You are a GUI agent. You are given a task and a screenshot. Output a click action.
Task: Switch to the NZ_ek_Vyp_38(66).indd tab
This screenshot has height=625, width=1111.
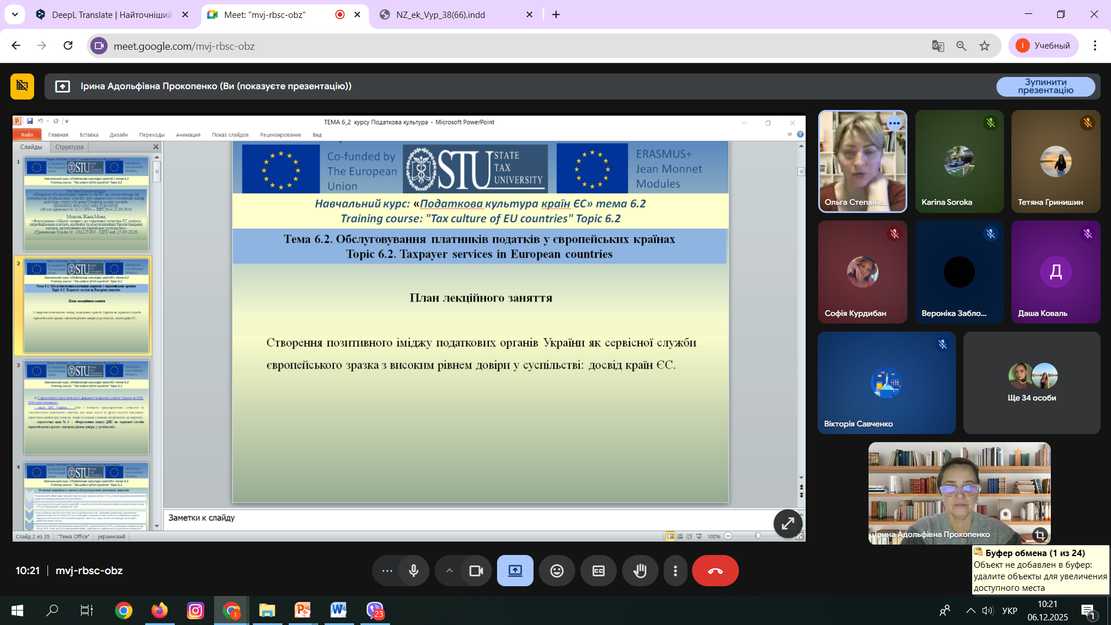448,14
